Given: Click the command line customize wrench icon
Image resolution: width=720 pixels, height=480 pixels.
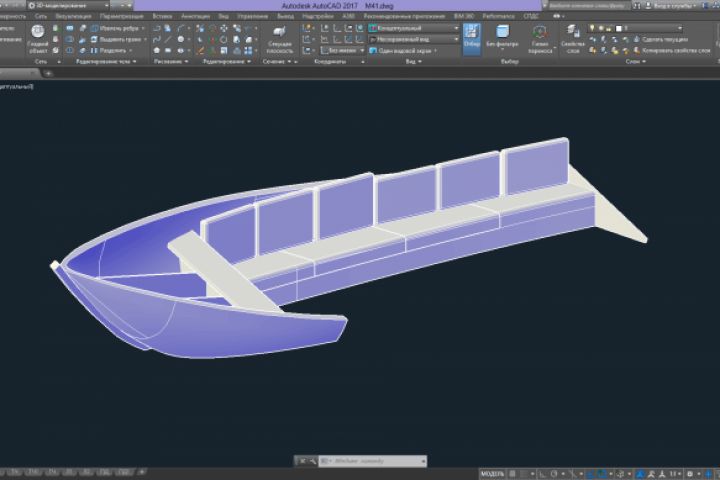Looking at the screenshot, I should [312, 461].
